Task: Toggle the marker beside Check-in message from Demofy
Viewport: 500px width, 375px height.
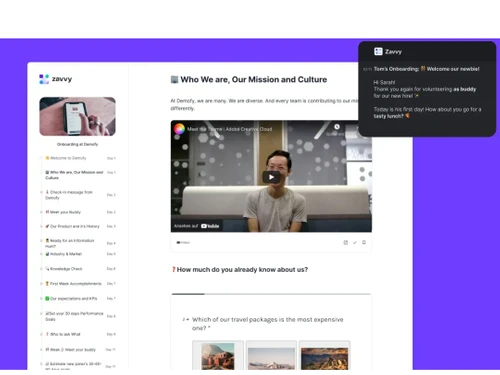Action: pos(41,192)
